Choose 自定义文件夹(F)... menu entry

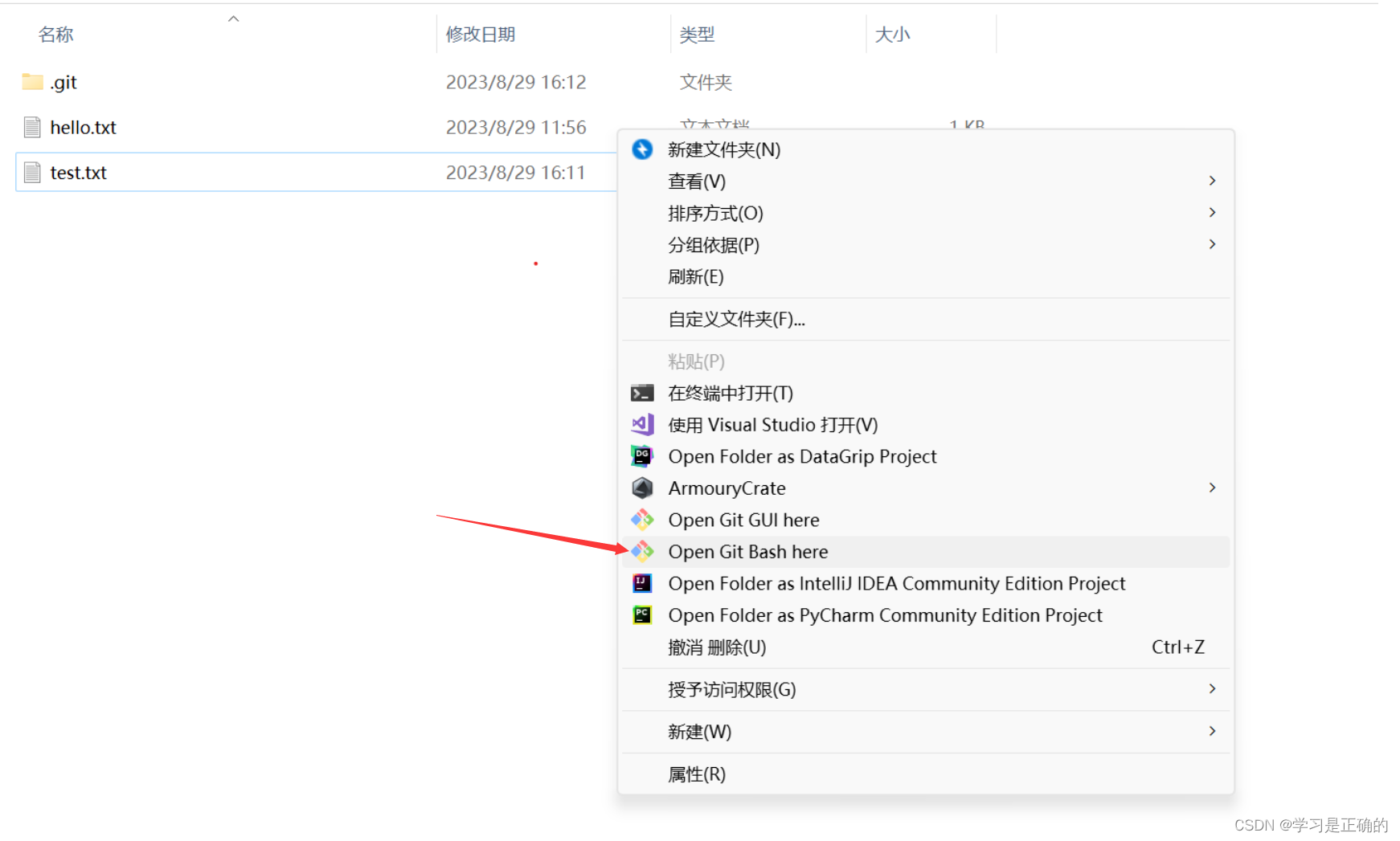[x=926, y=319]
